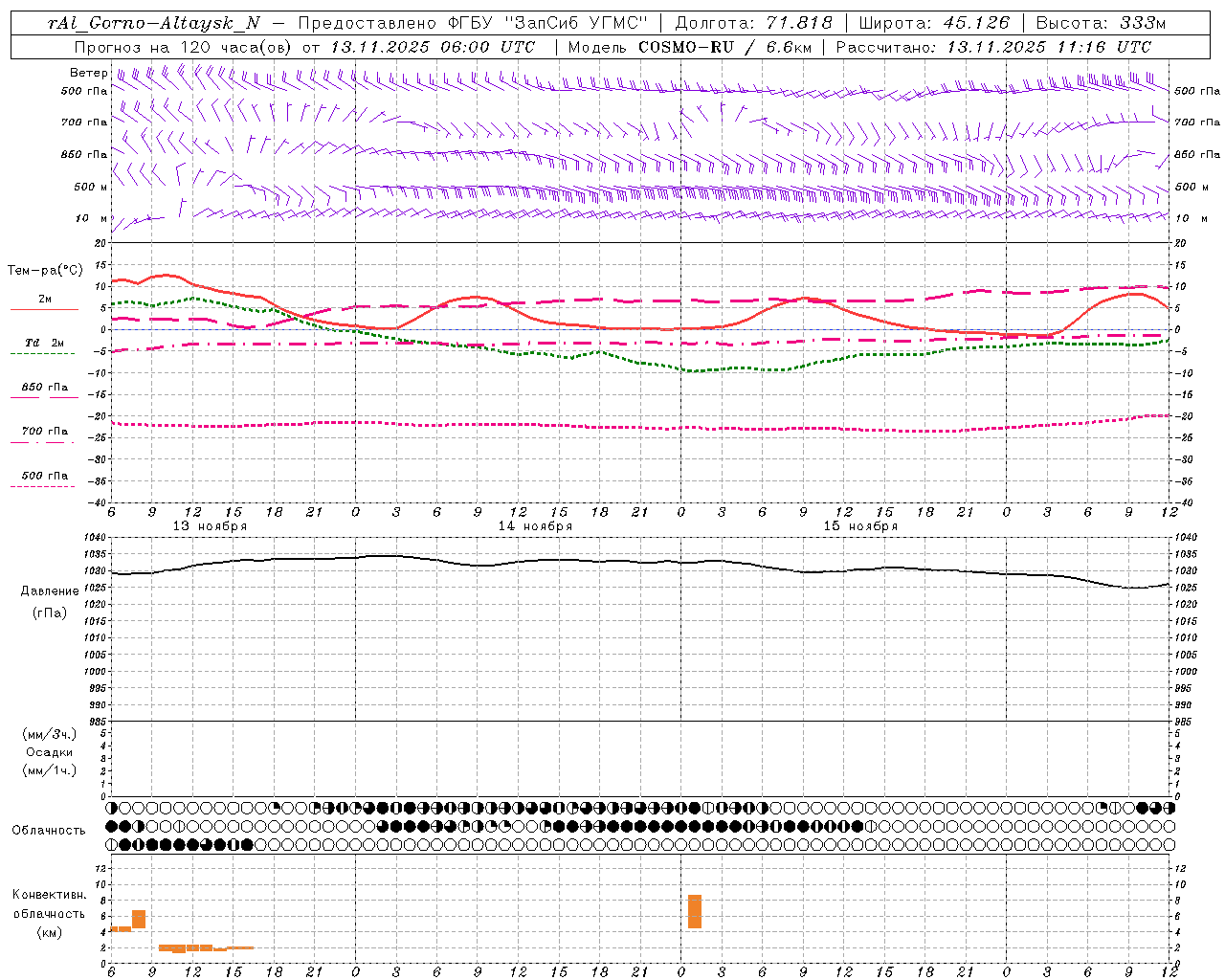Click the 'Широта: 45.126' header value

coord(934,23)
